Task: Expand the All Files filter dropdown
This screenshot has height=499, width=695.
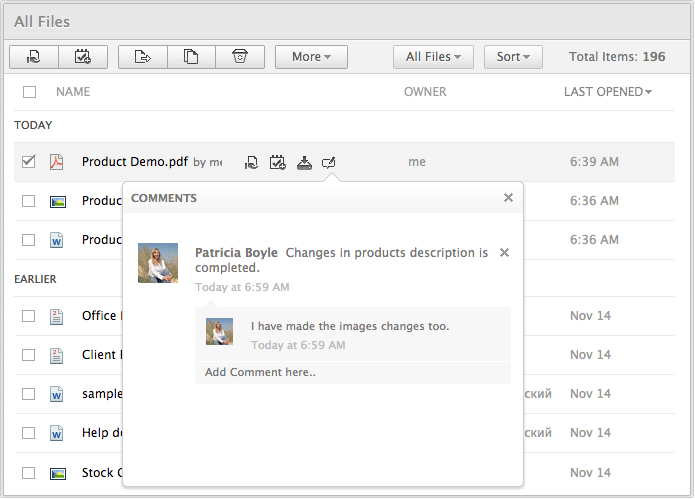Action: [x=433, y=57]
